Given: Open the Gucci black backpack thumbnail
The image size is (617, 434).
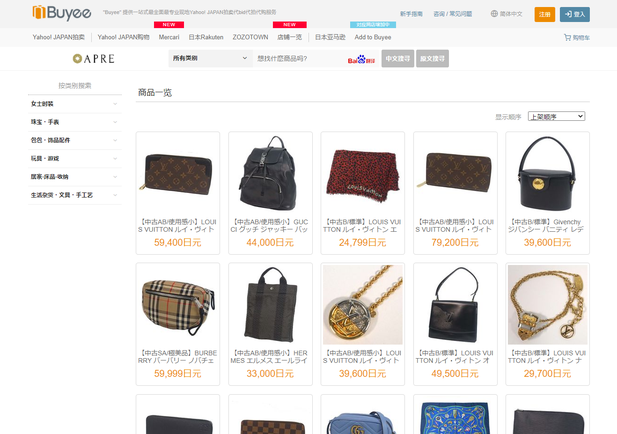Looking at the screenshot, I should [270, 174].
